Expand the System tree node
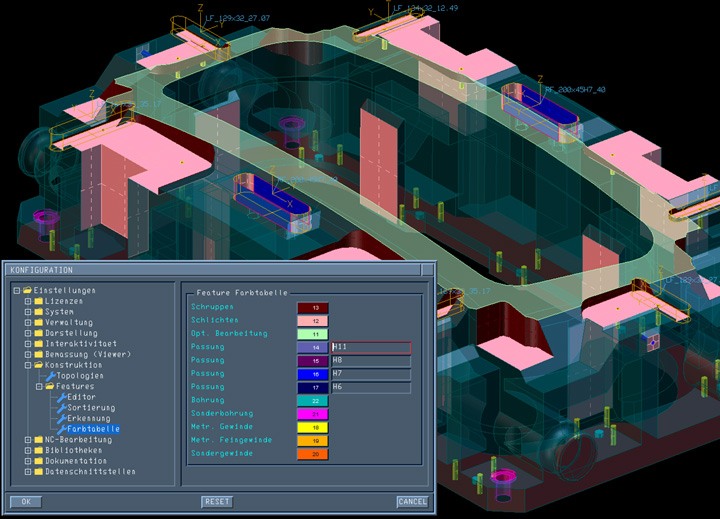Screen dimensions: 720x519 [28, 312]
